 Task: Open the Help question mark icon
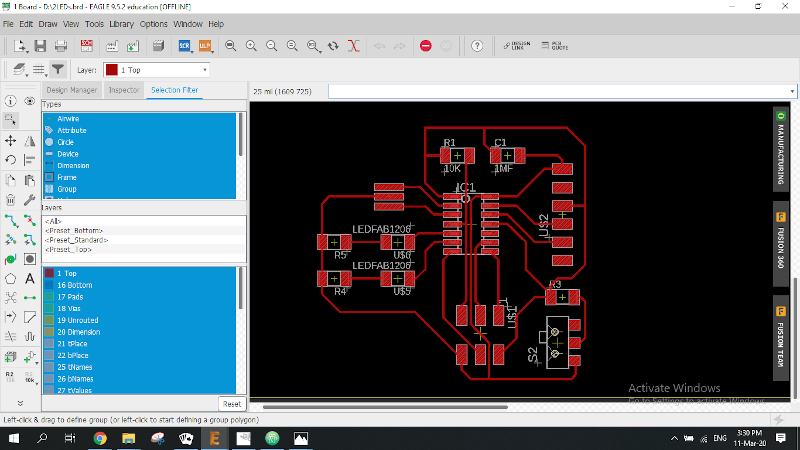(477, 46)
